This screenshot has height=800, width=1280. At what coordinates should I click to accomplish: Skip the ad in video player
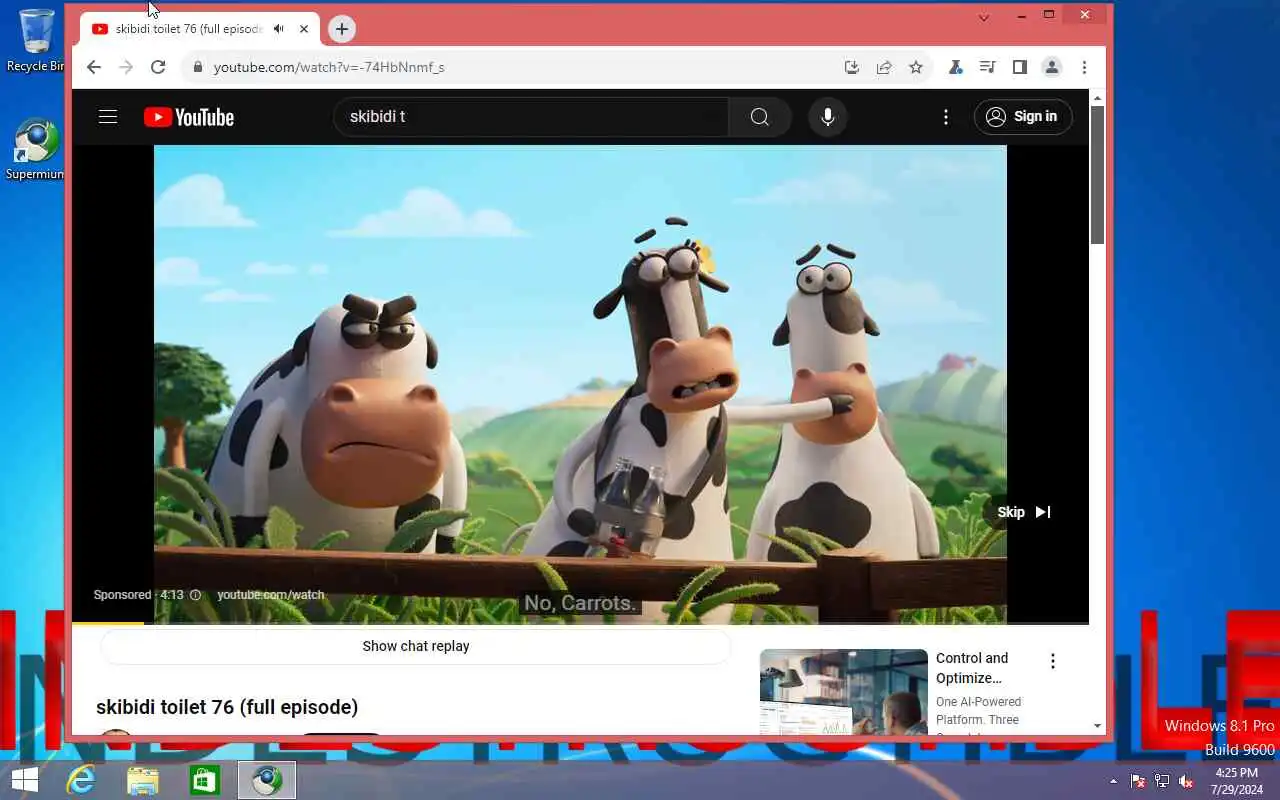[1024, 512]
